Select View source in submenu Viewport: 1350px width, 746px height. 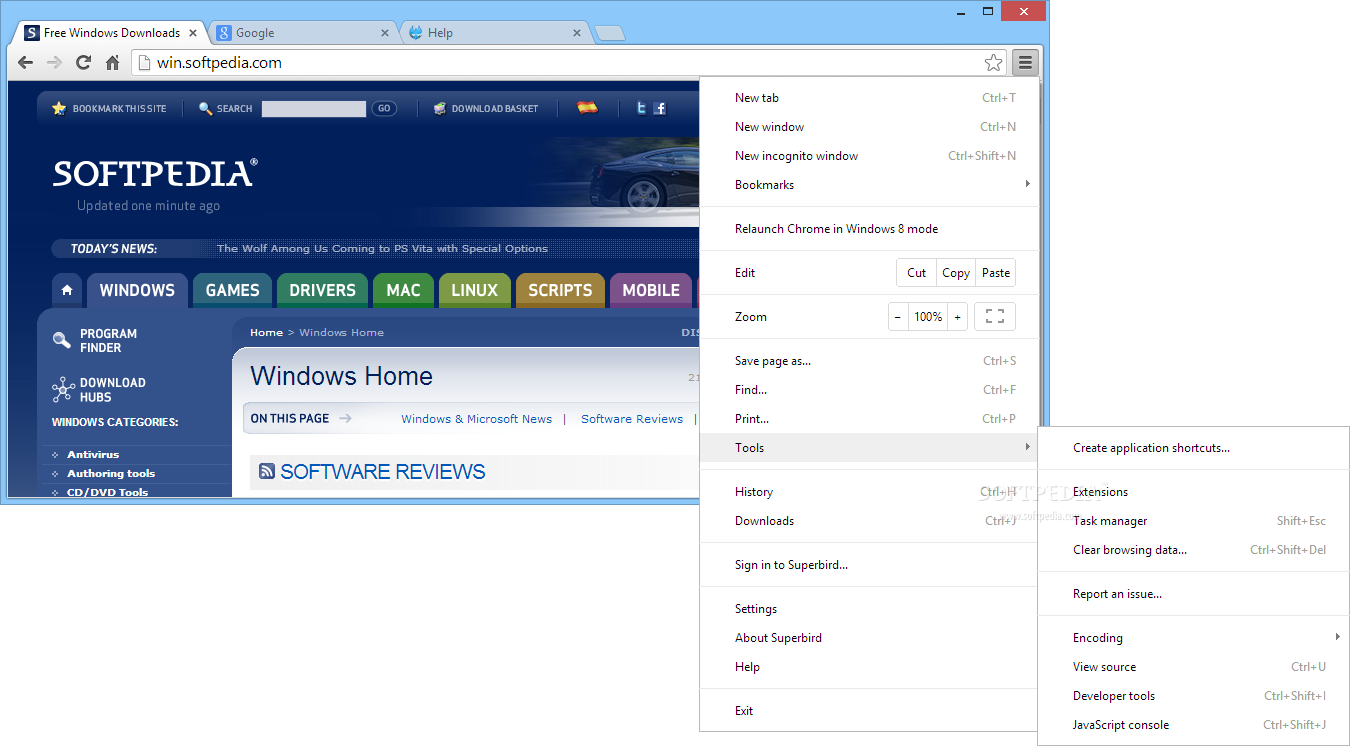point(1194,667)
